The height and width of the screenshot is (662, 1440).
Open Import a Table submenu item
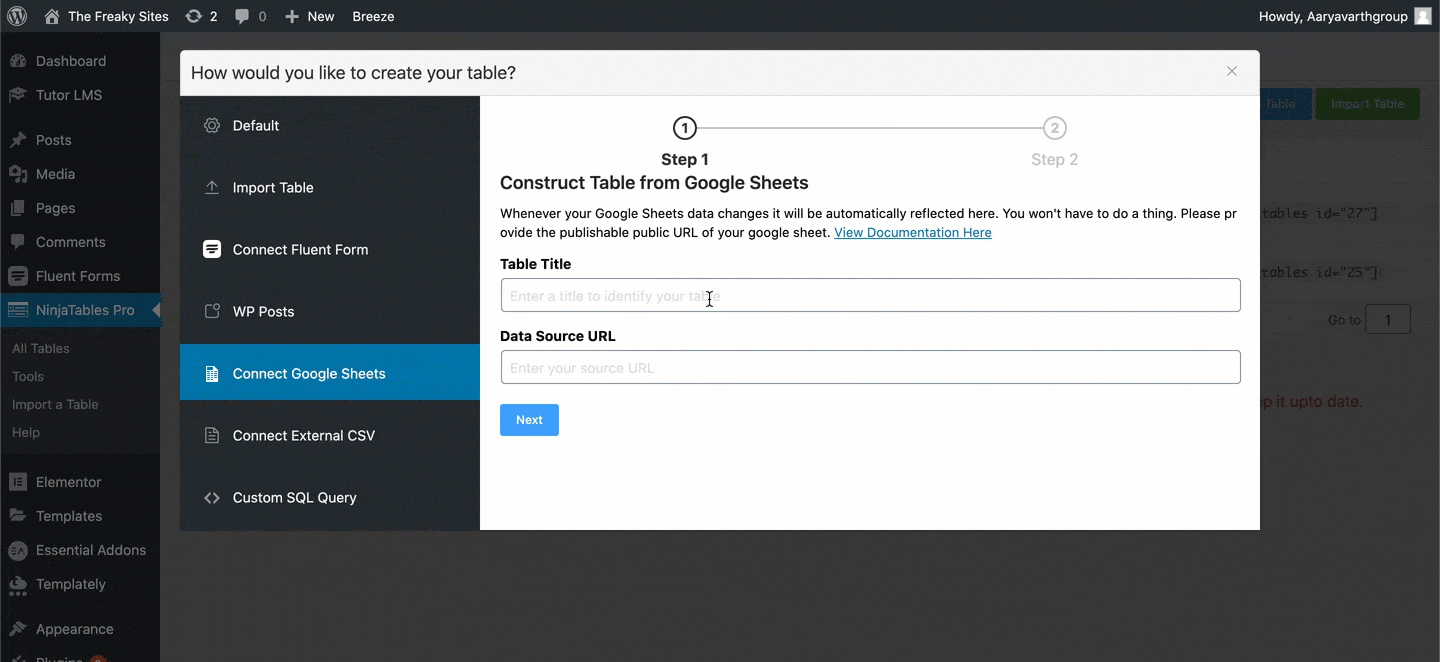coord(55,405)
